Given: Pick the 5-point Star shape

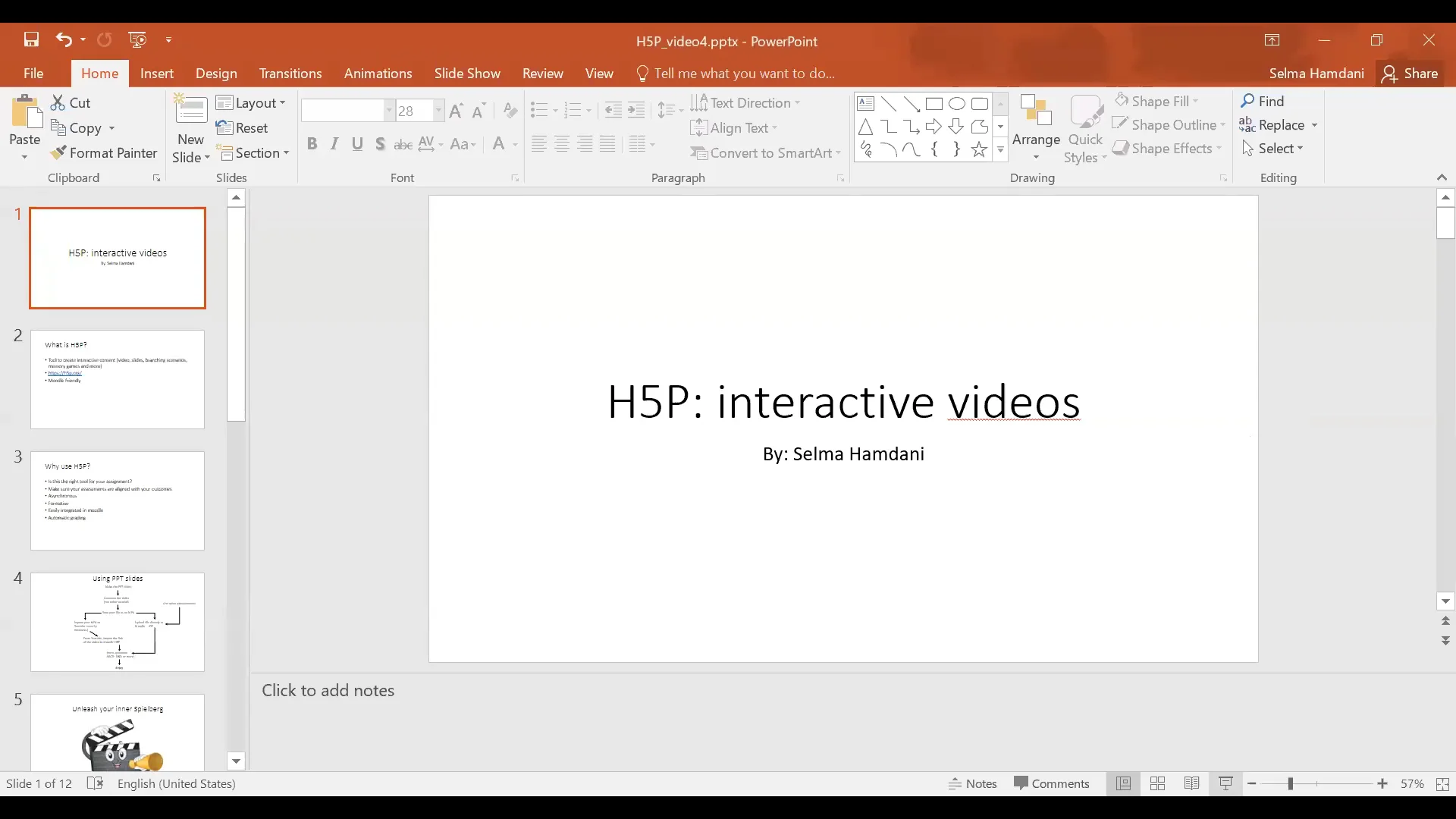Looking at the screenshot, I should (979, 149).
